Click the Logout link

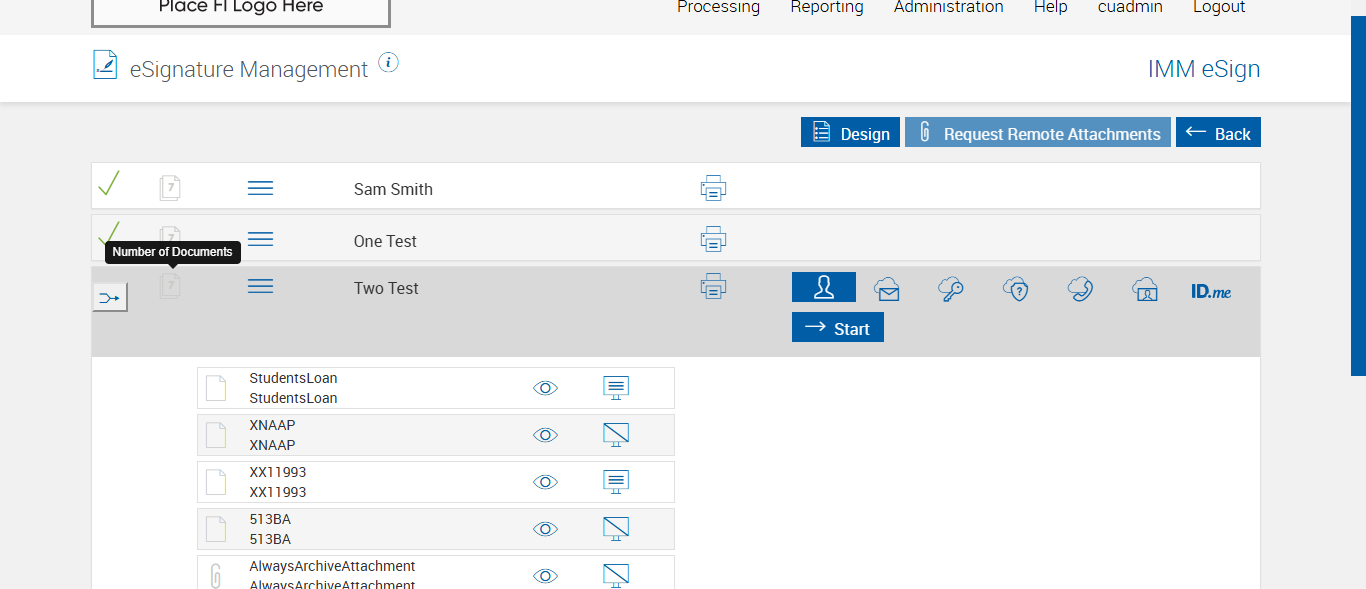1219,8
